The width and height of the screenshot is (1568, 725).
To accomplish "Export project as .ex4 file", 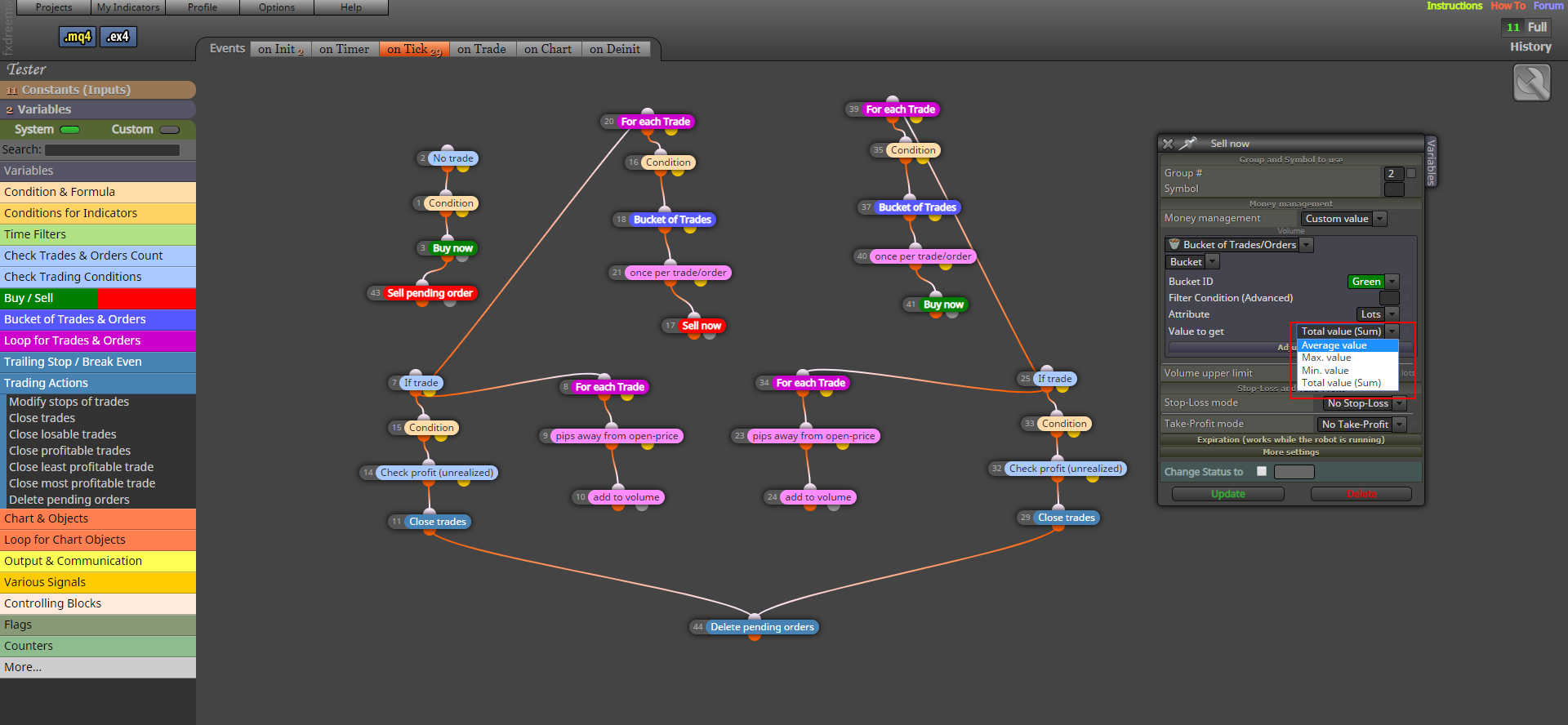I will click(118, 37).
